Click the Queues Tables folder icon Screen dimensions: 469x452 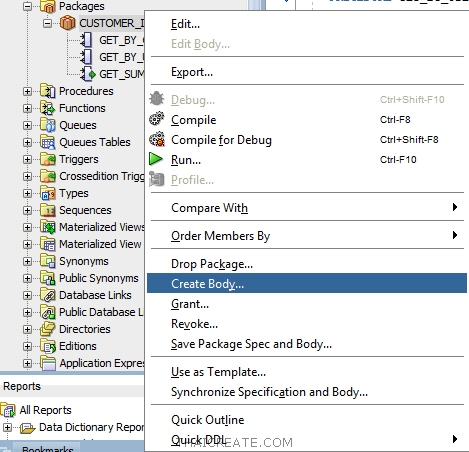tap(48, 142)
